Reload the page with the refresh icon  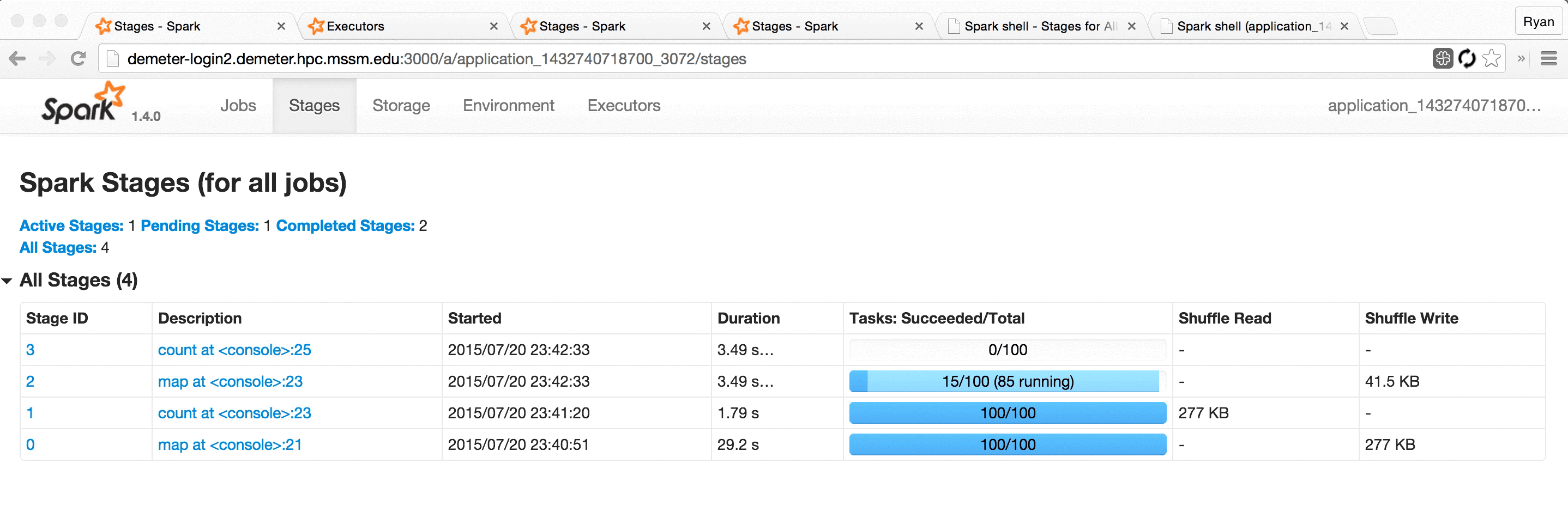tap(78, 58)
